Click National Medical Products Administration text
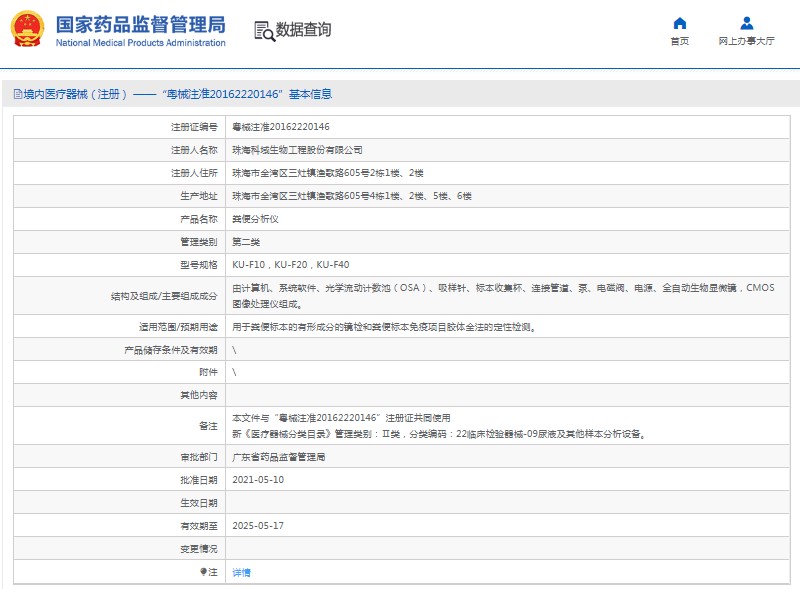800x589 pixels. (x=141, y=43)
